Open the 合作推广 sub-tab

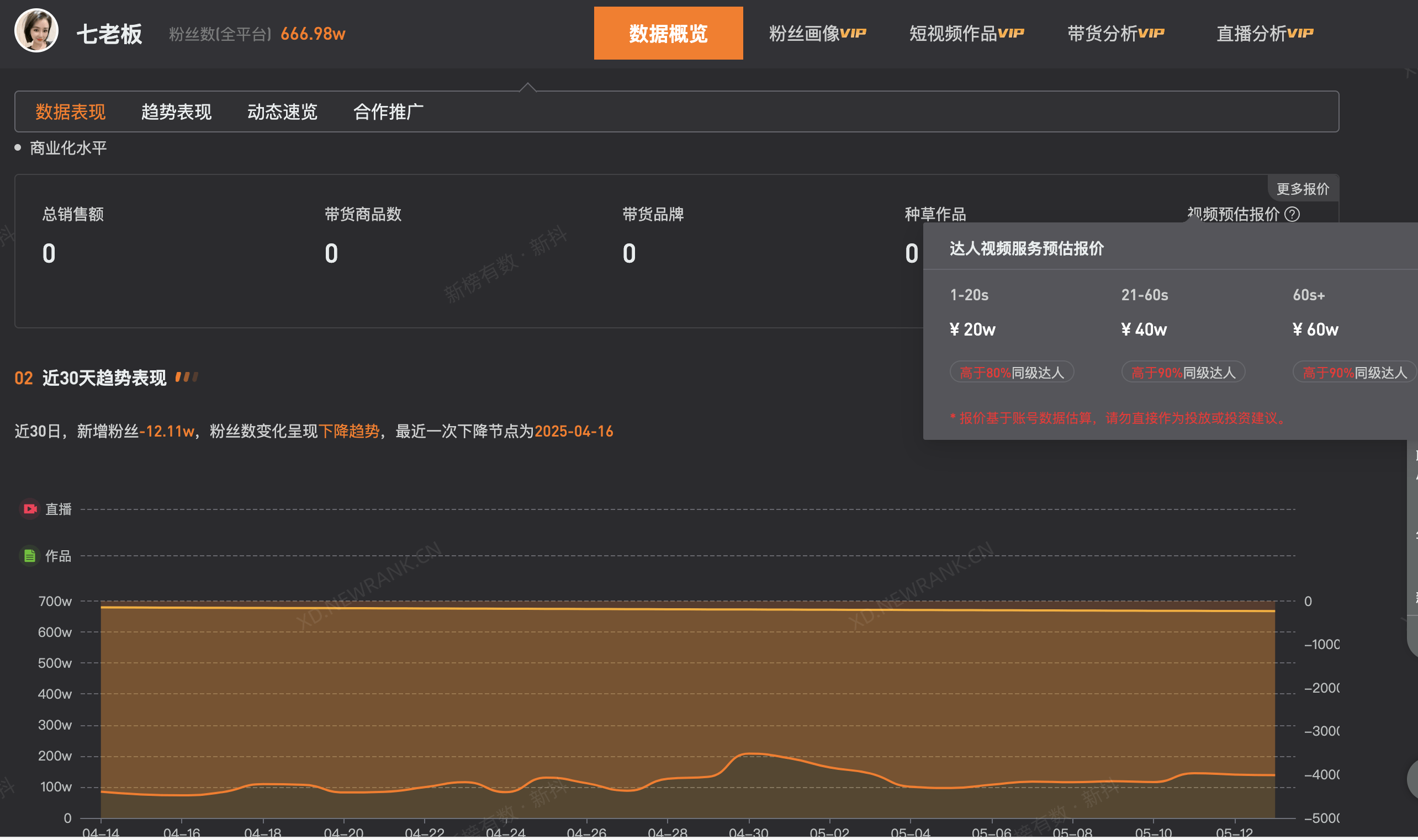coord(388,111)
